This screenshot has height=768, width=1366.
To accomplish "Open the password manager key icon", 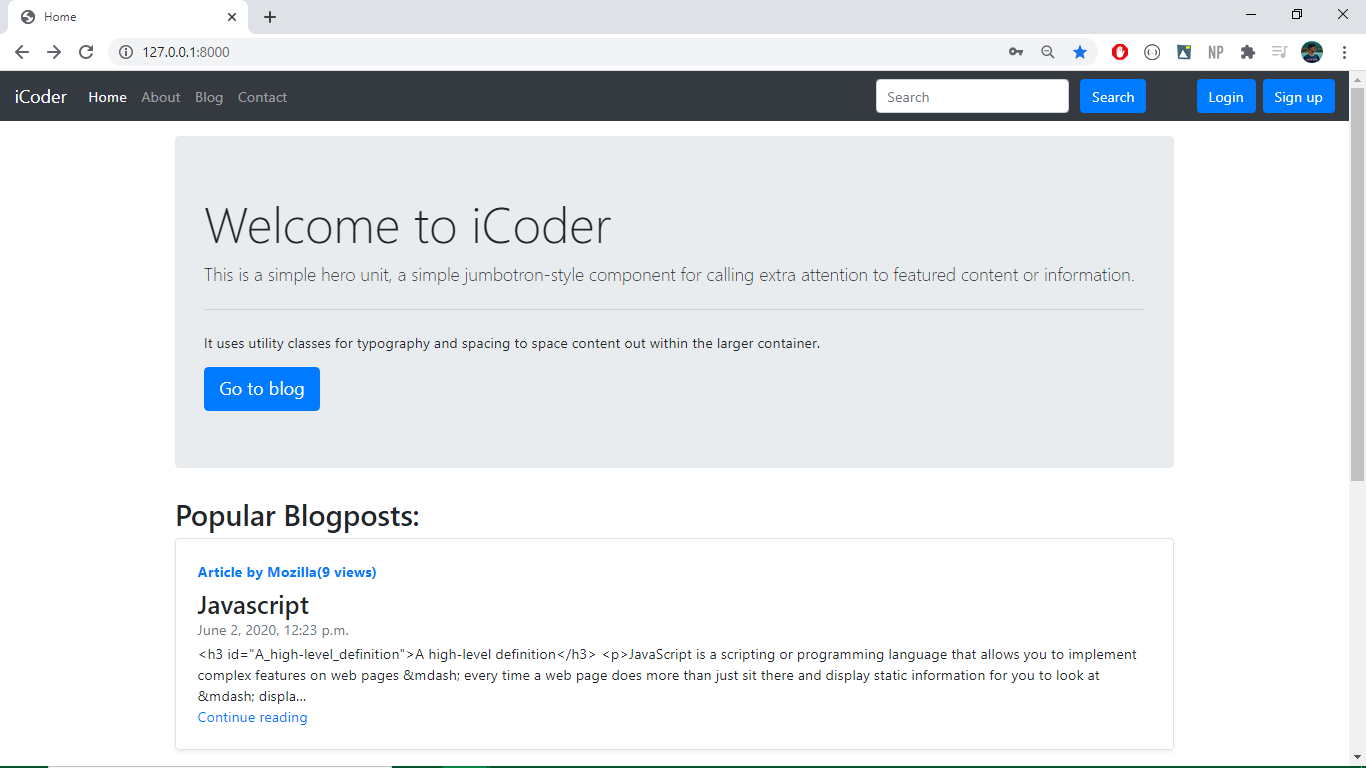I will (x=1015, y=51).
